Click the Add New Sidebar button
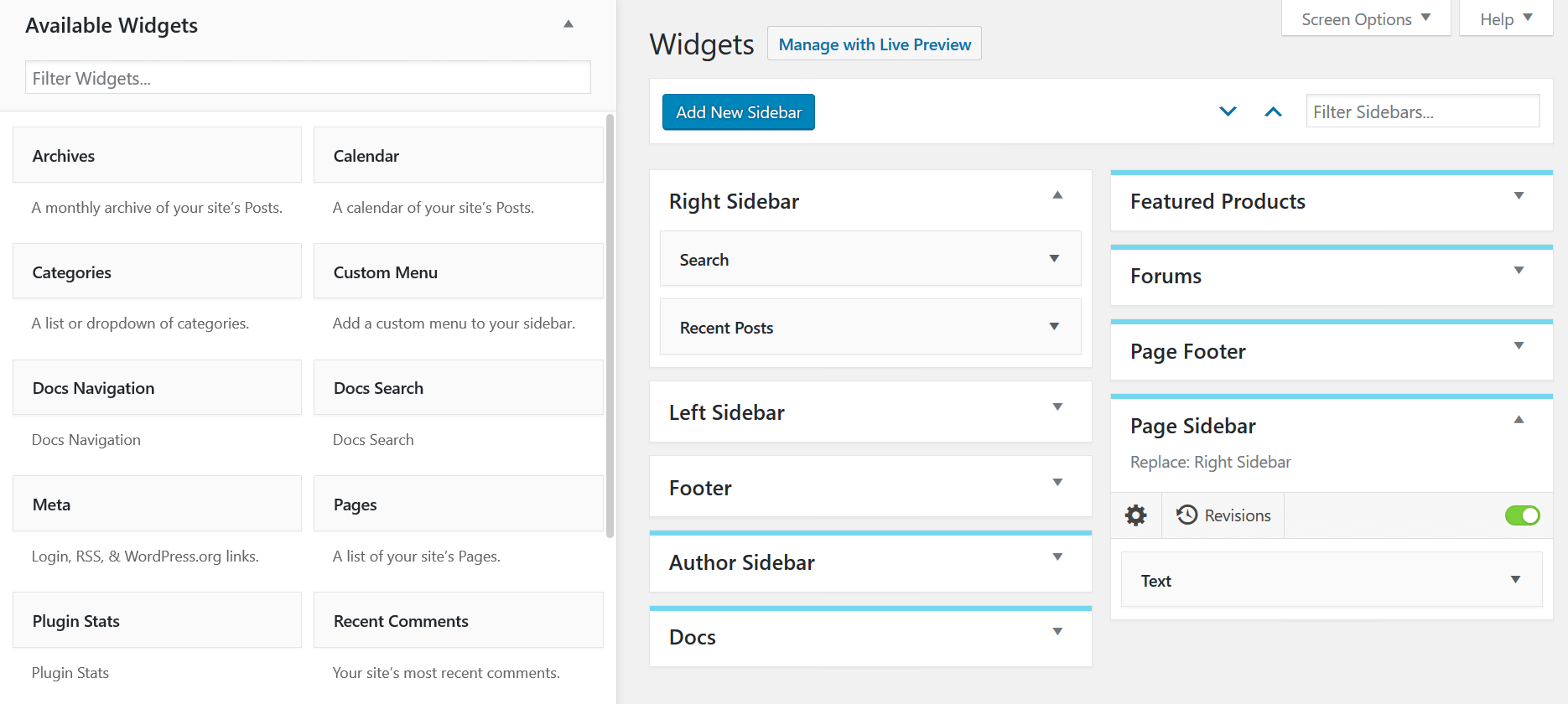The image size is (1568, 704). [739, 112]
